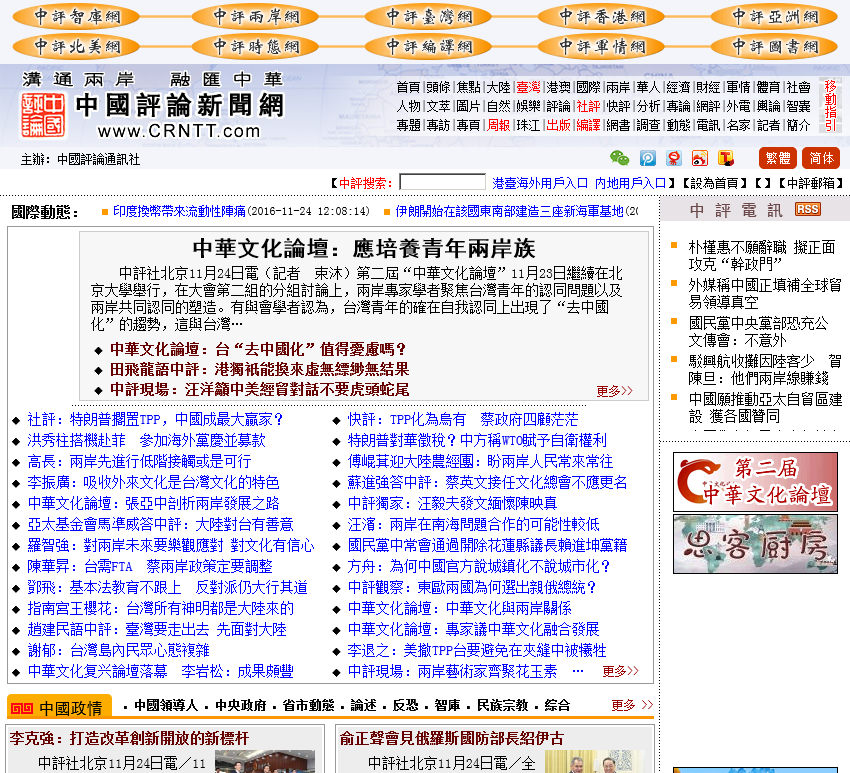Open 俞正聲會見俄羅斯國防部長紹伊古
This screenshot has height=773, width=850.
pos(452,738)
